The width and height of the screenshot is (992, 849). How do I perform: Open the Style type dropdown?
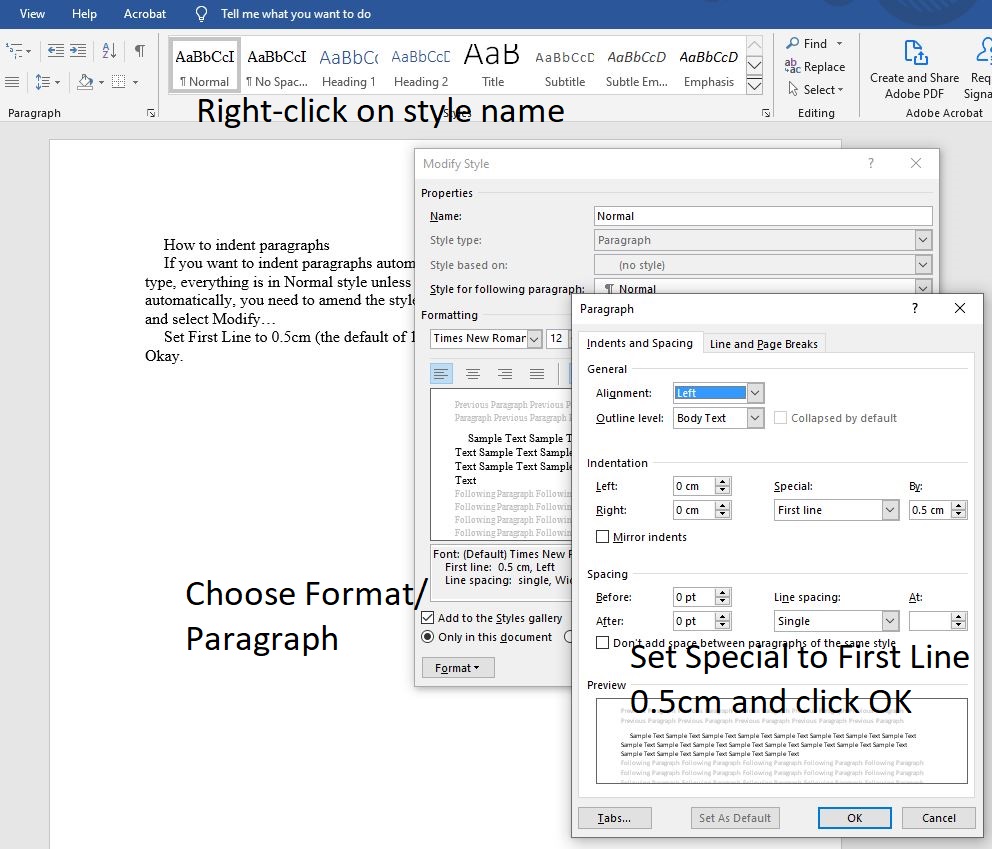923,240
